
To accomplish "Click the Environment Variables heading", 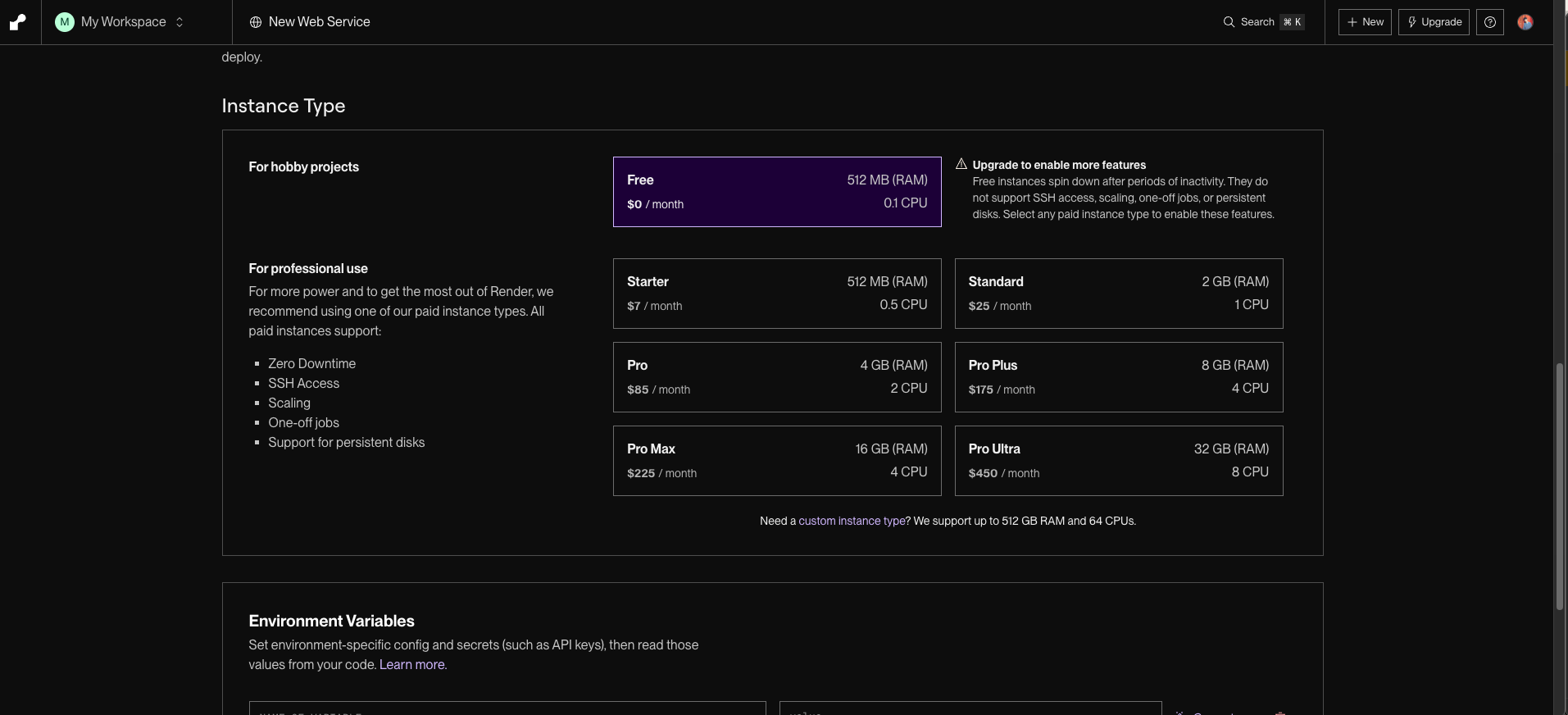I will tap(331, 621).
